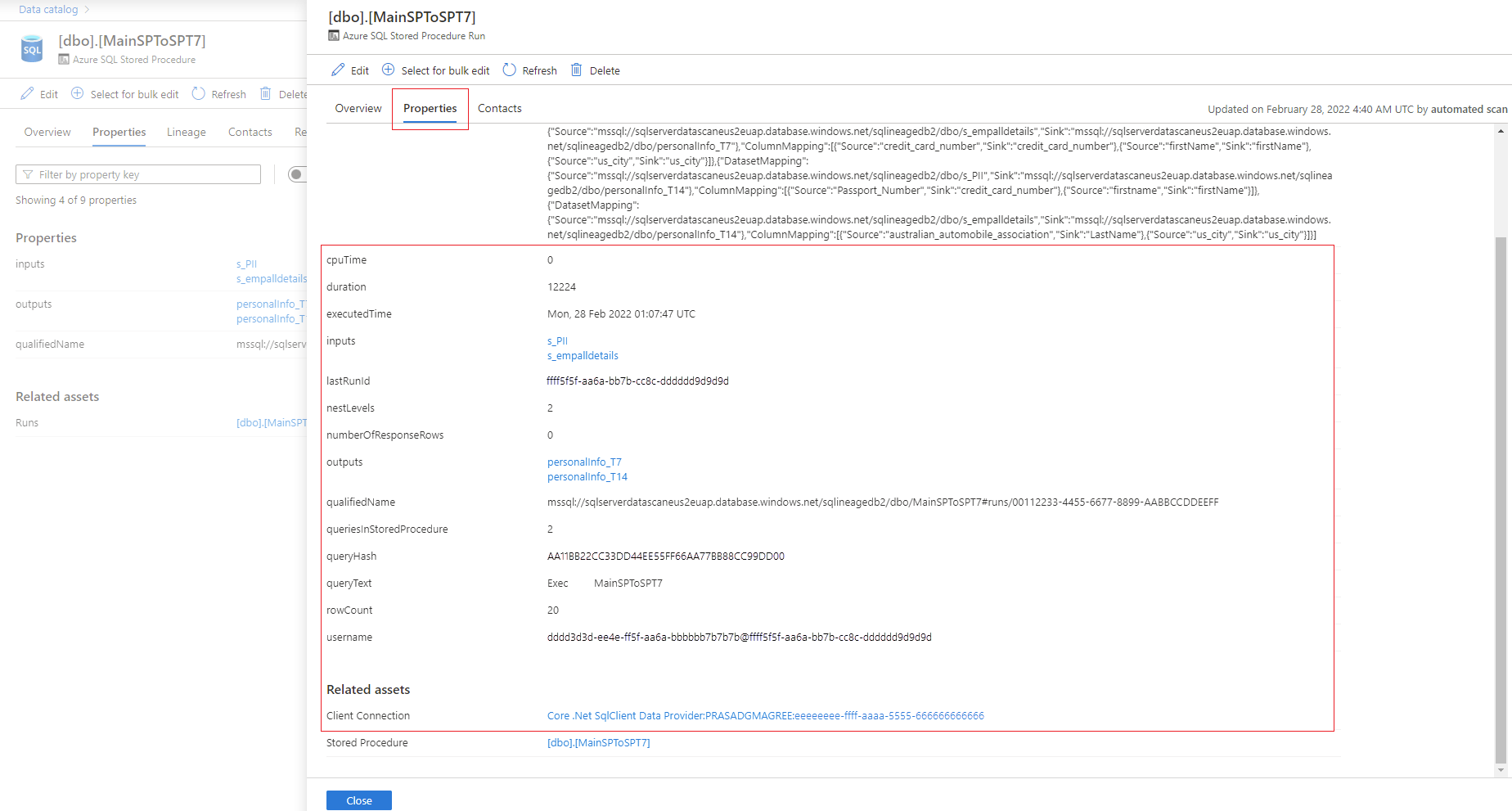
Task: Click the executedTime value Mon, 28 Feb 2022
Action: coord(621,314)
